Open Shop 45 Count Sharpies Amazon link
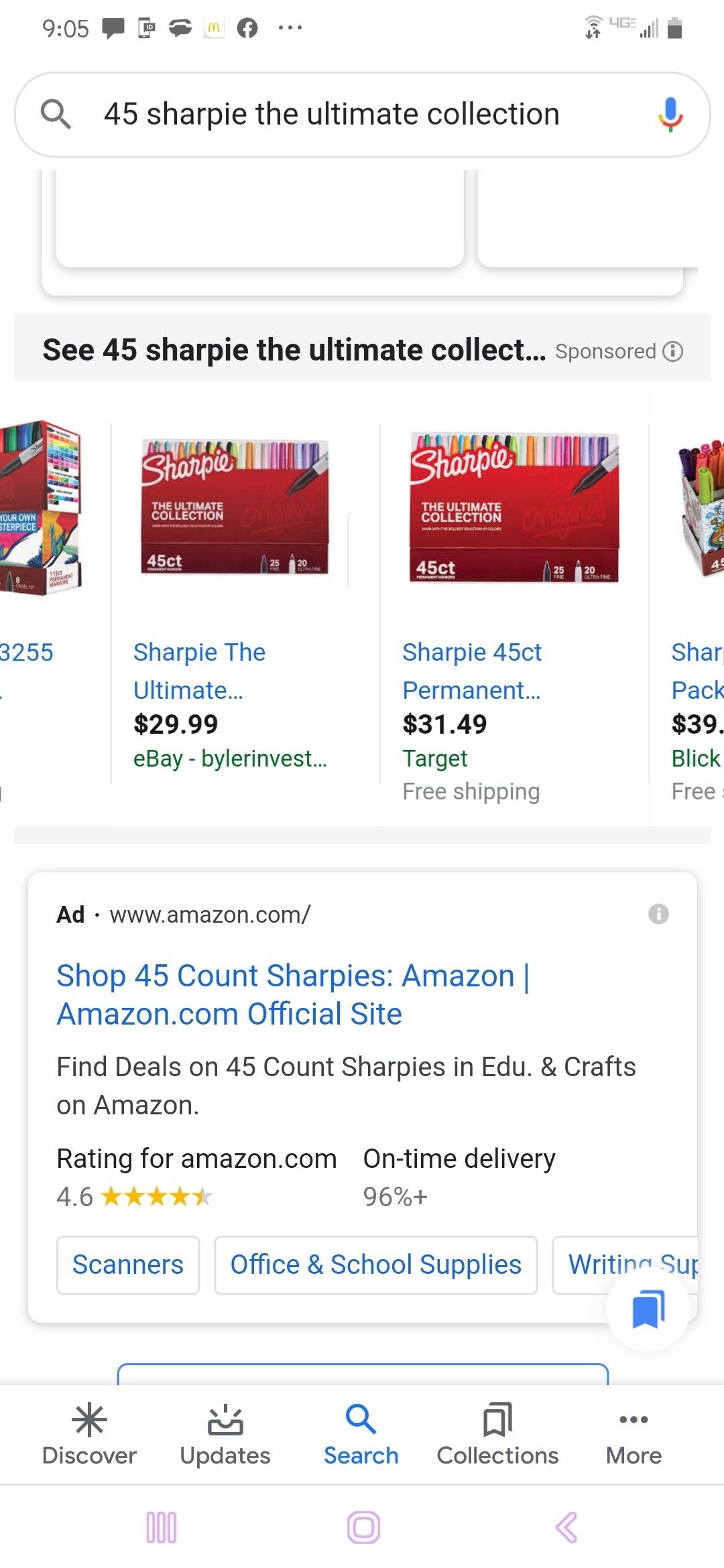Image resolution: width=724 pixels, height=1568 pixels. coord(293,995)
